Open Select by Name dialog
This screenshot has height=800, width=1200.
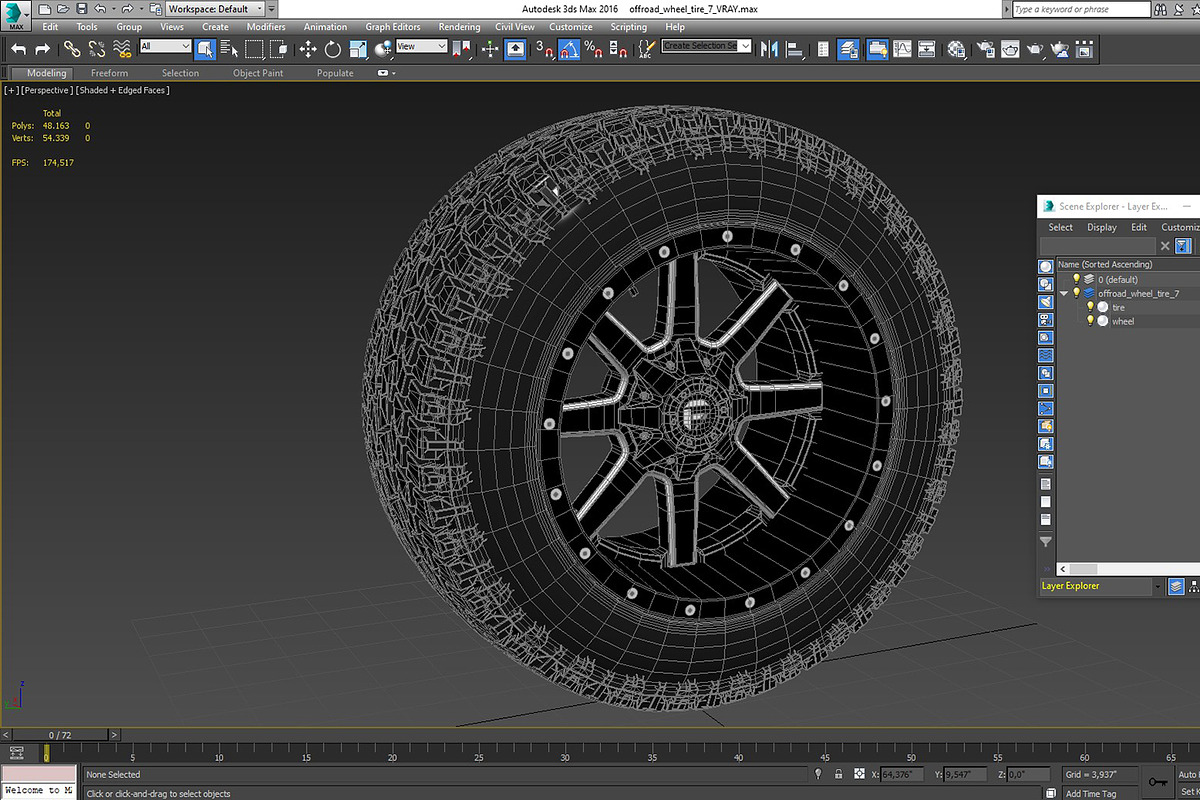(229, 48)
